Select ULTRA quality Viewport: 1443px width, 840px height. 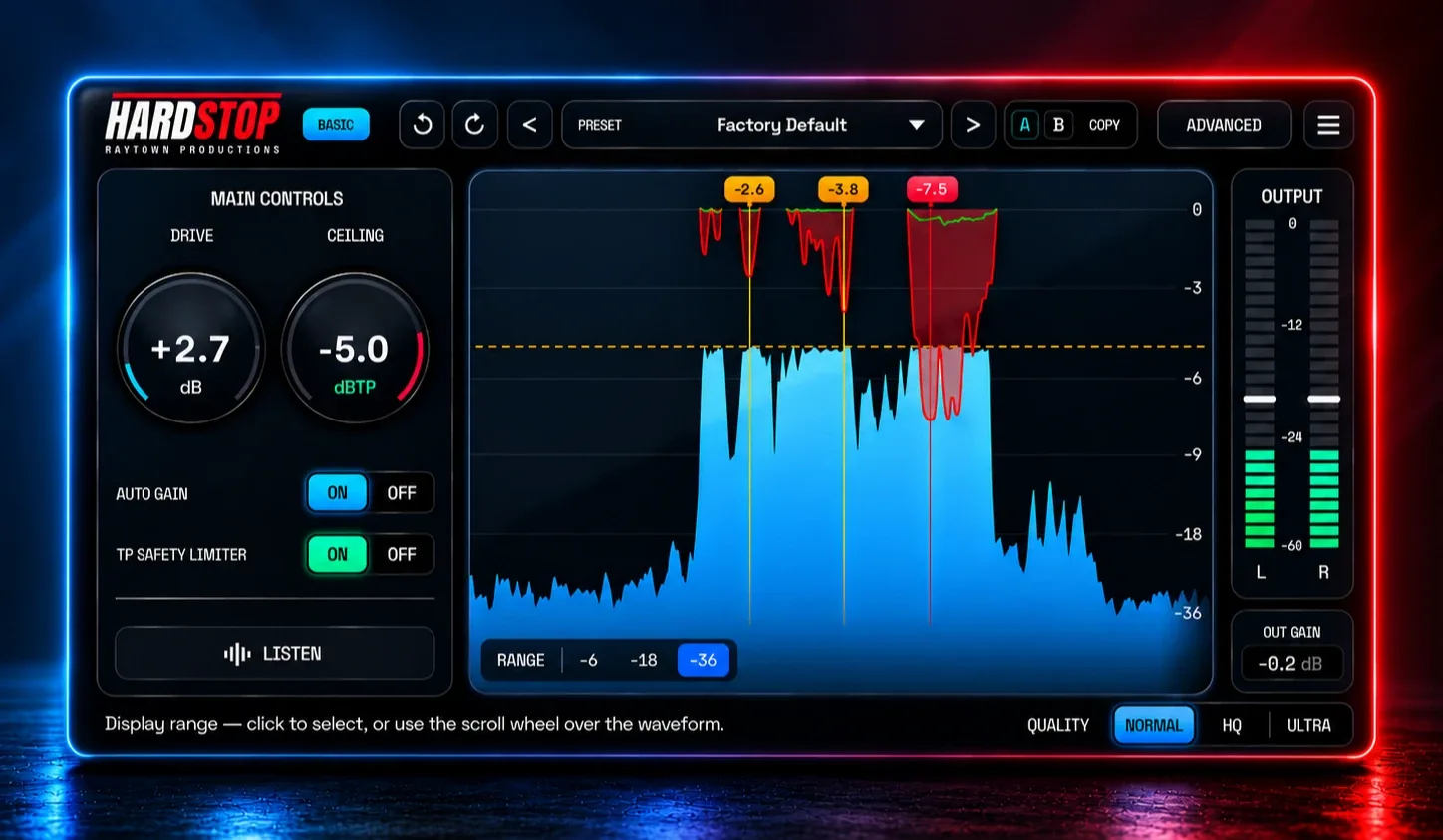(x=1308, y=725)
